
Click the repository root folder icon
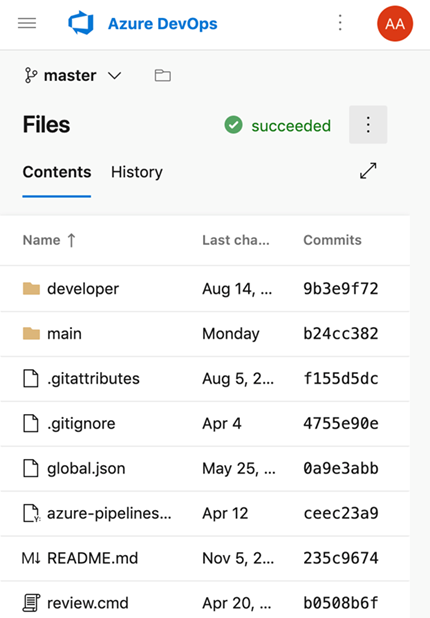point(162,75)
